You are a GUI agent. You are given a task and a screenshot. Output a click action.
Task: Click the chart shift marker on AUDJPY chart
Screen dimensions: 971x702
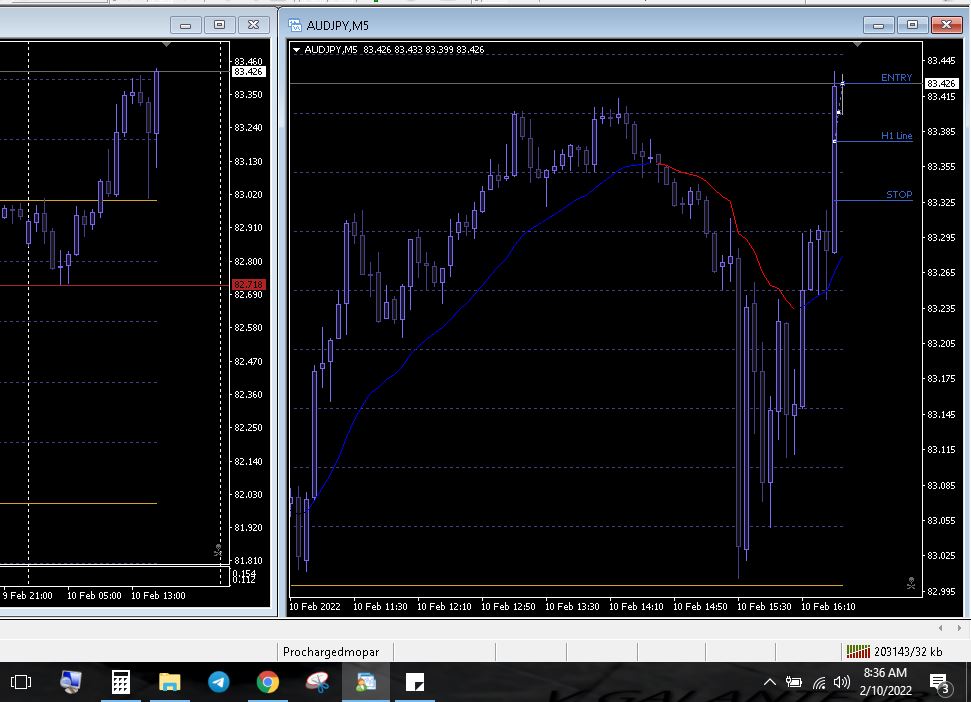[857, 45]
